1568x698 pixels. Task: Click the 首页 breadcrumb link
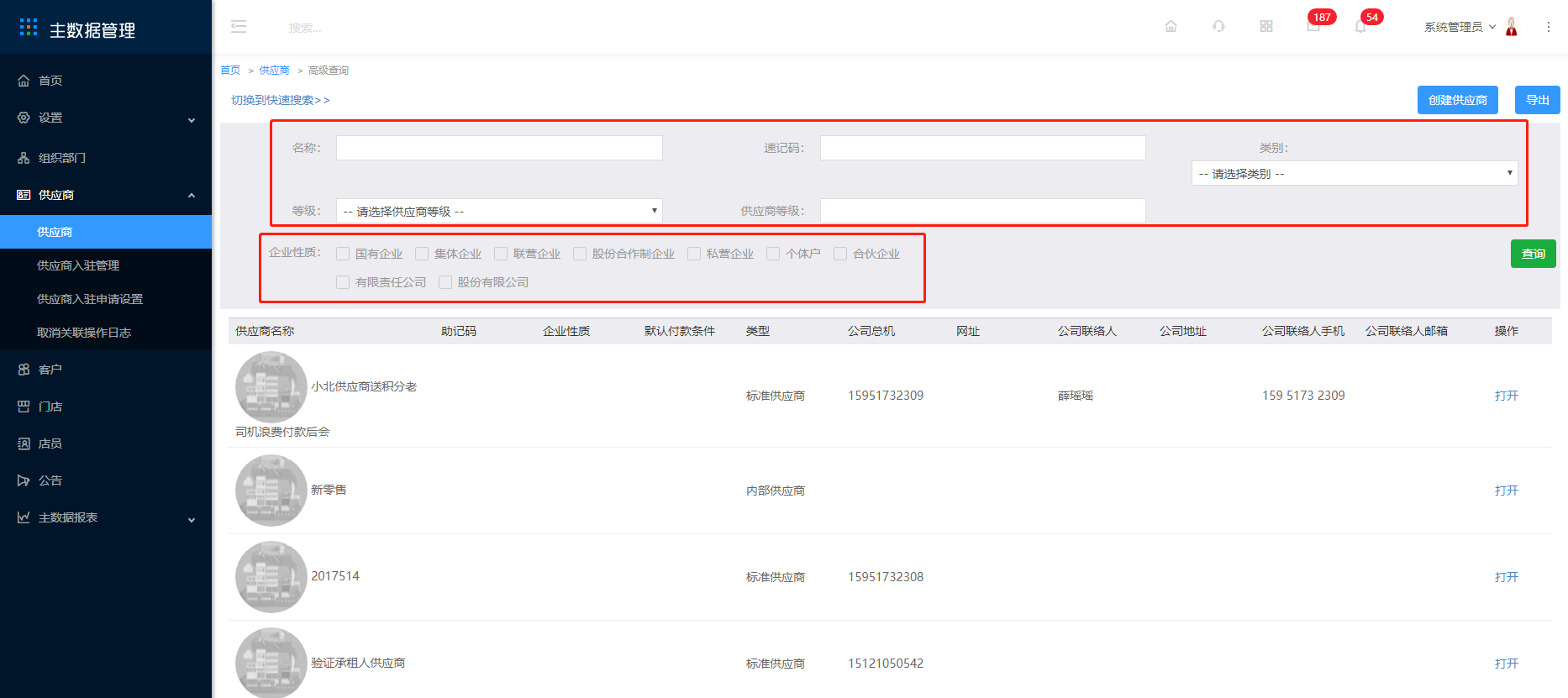[x=230, y=71]
